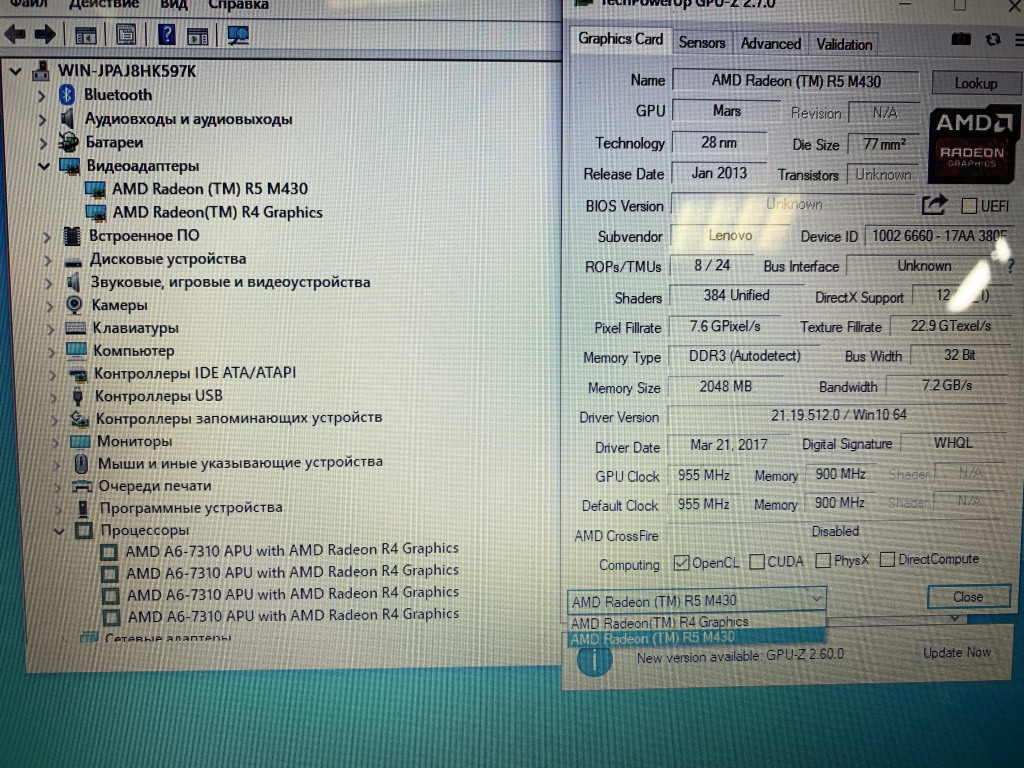Click the BIOS export share icon
The height and width of the screenshot is (768, 1024).
click(x=934, y=206)
